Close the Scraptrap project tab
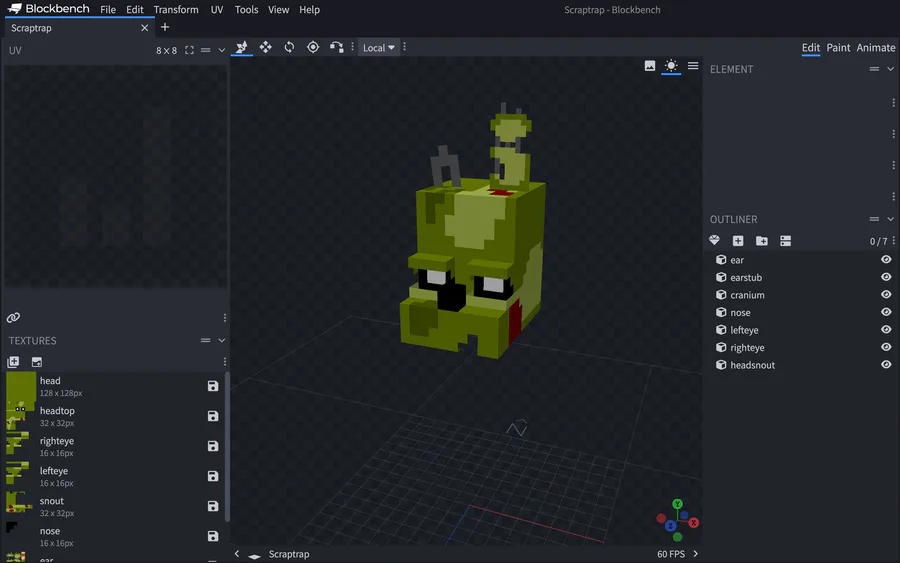This screenshot has width=900, height=563. (145, 28)
